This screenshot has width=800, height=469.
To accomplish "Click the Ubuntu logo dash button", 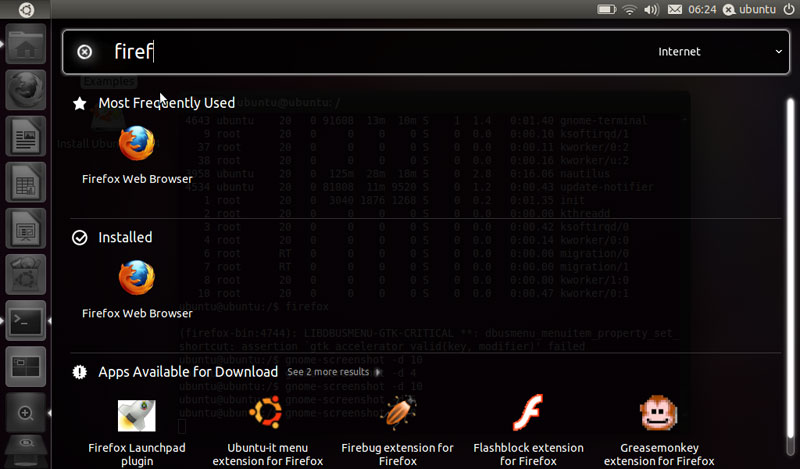I will [x=25, y=9].
